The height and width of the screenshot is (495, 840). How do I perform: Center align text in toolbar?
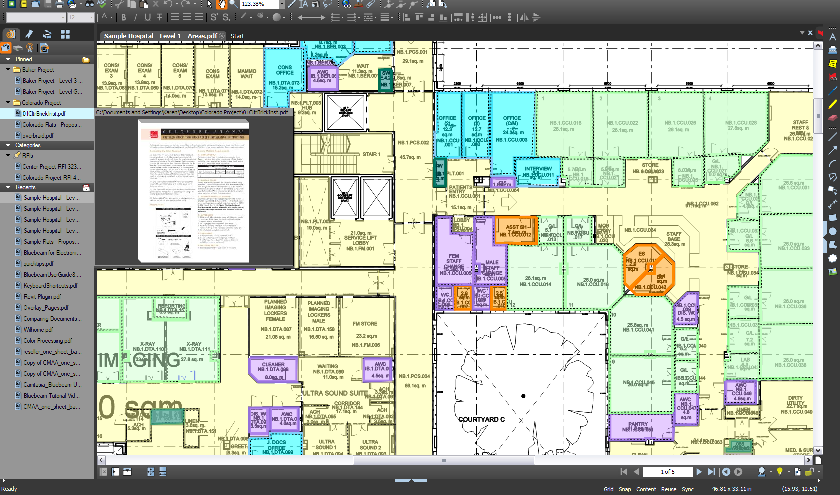click(187, 17)
